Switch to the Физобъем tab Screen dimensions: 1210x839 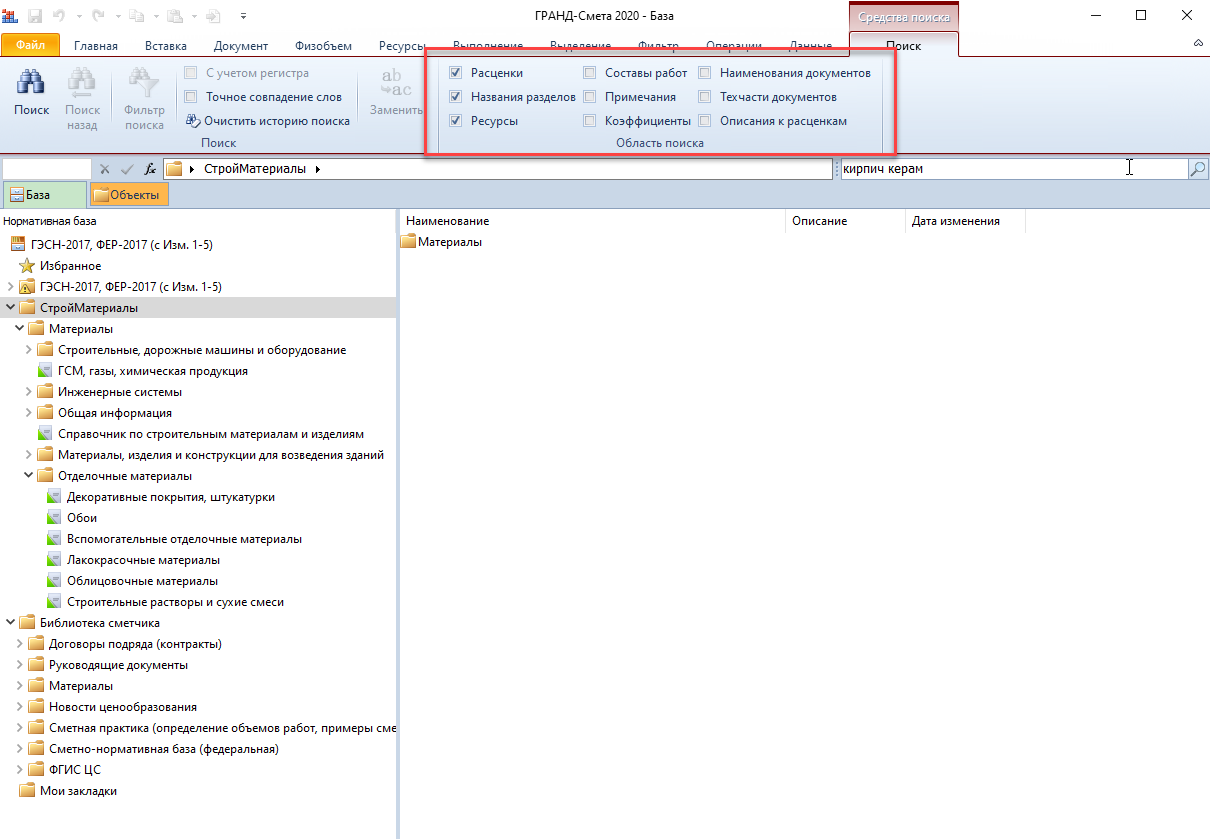click(x=323, y=46)
